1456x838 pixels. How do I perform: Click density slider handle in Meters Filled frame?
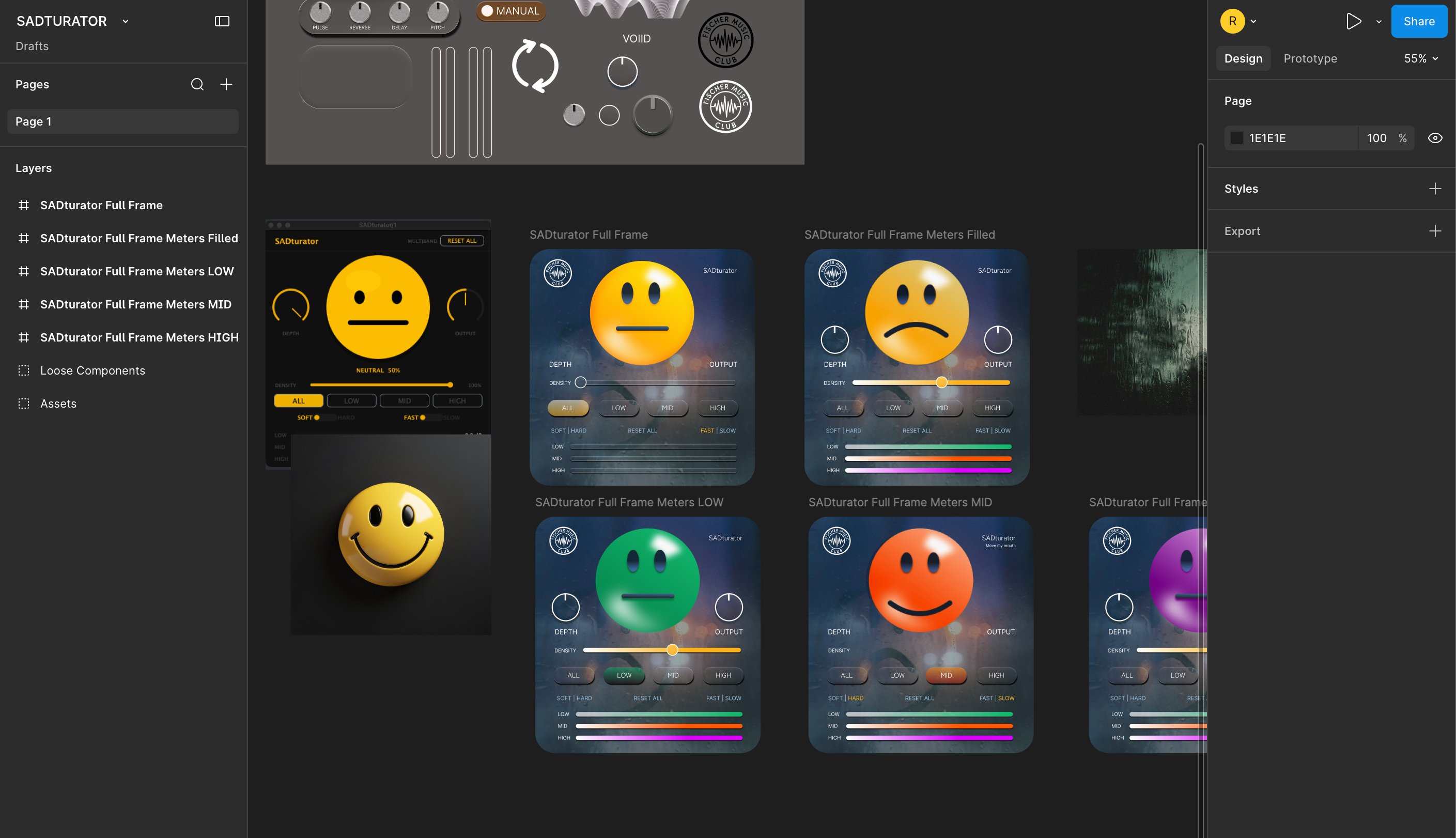tap(941, 383)
